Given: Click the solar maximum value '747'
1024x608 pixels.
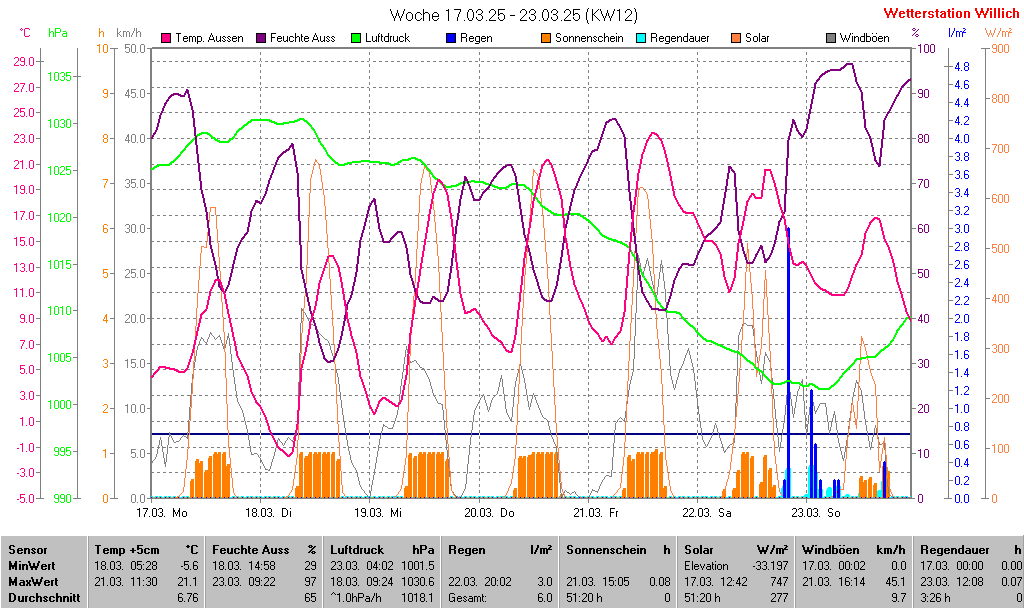Looking at the screenshot, I should [778, 581].
